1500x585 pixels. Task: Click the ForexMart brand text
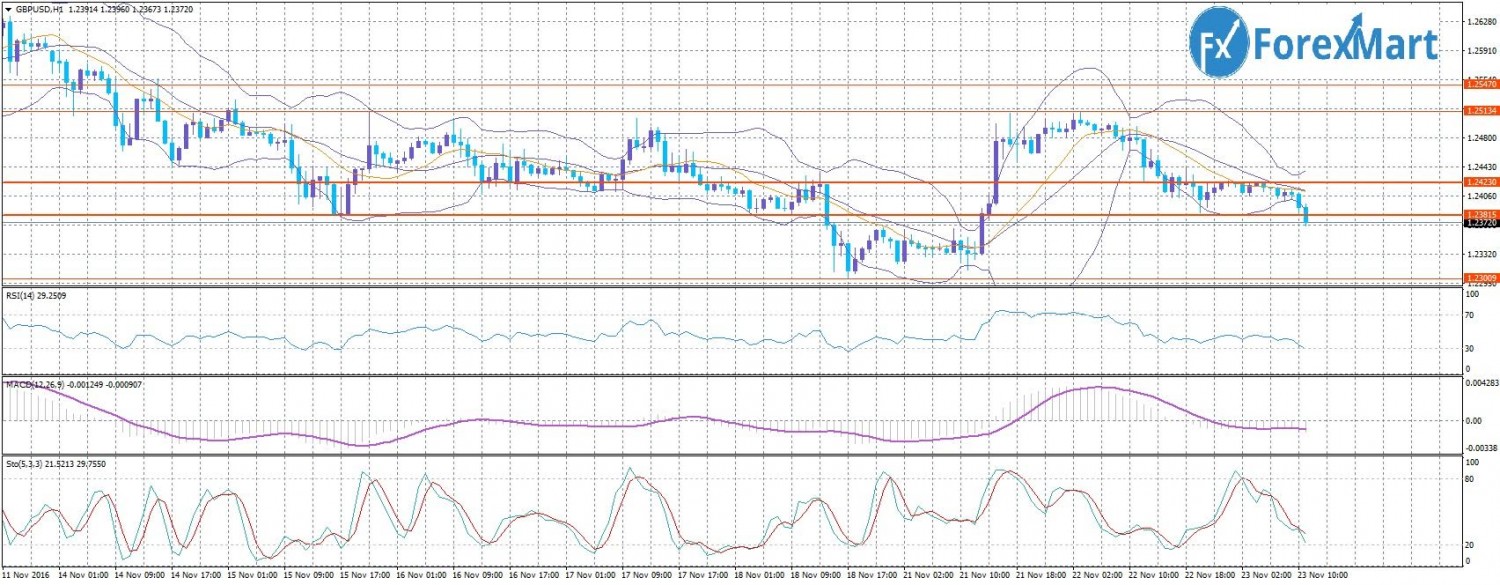click(x=1346, y=46)
